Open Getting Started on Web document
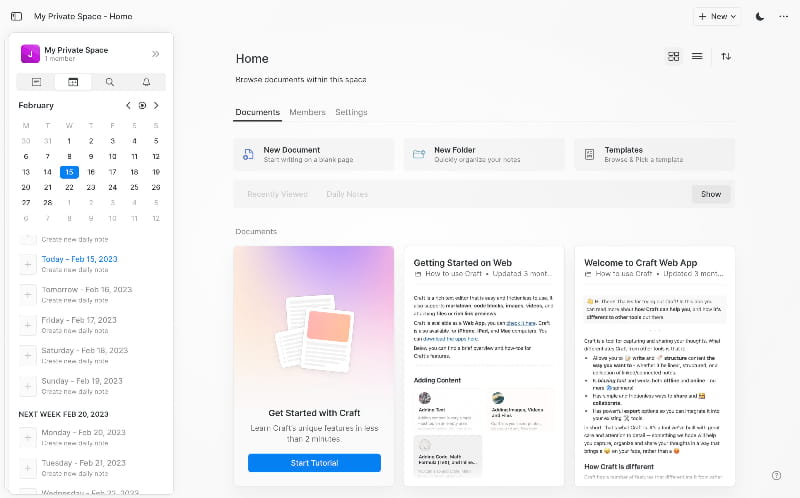Image resolution: width=800 pixels, height=498 pixels. (x=484, y=366)
